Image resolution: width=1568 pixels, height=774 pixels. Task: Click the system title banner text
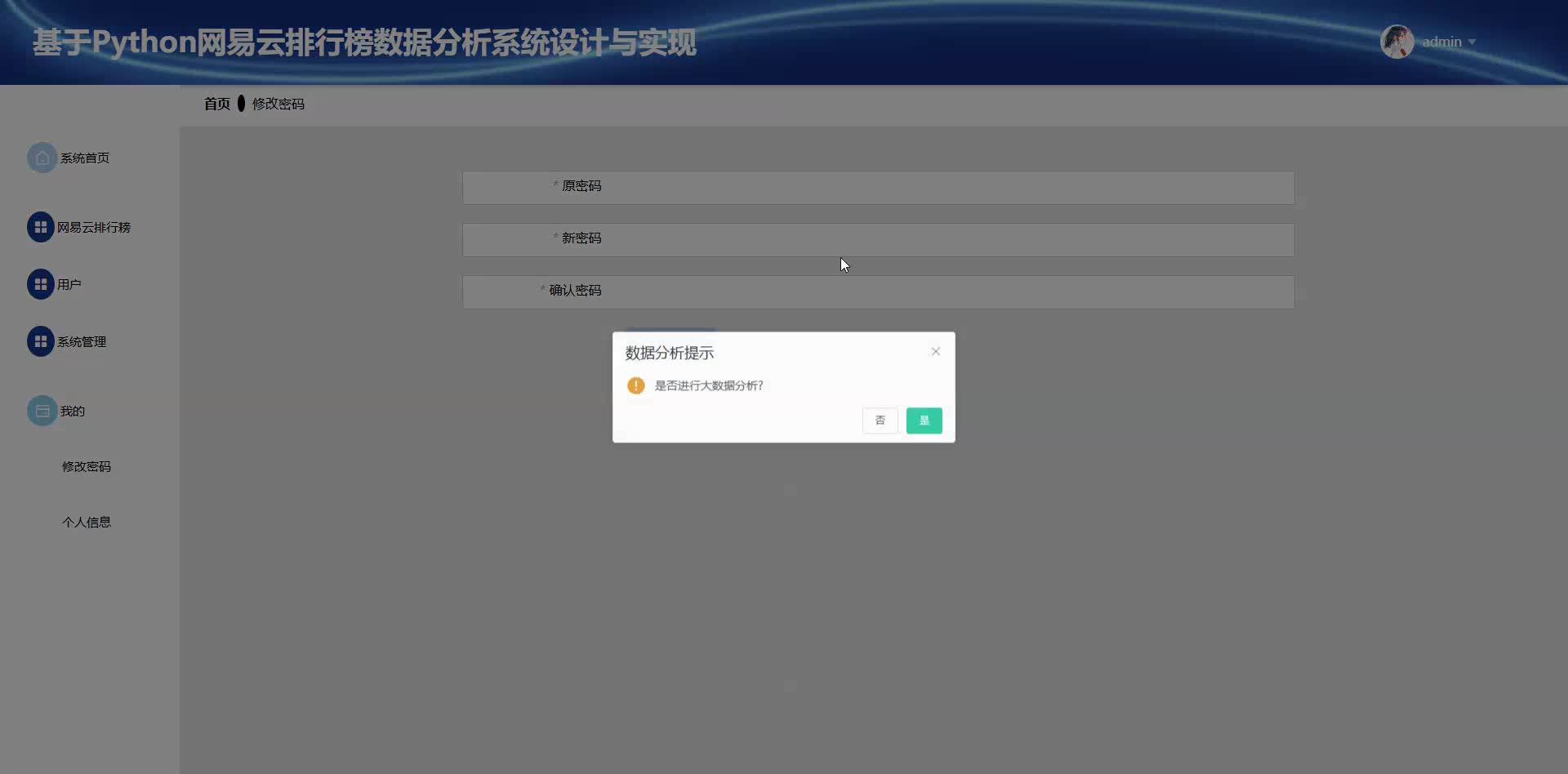coord(364,42)
